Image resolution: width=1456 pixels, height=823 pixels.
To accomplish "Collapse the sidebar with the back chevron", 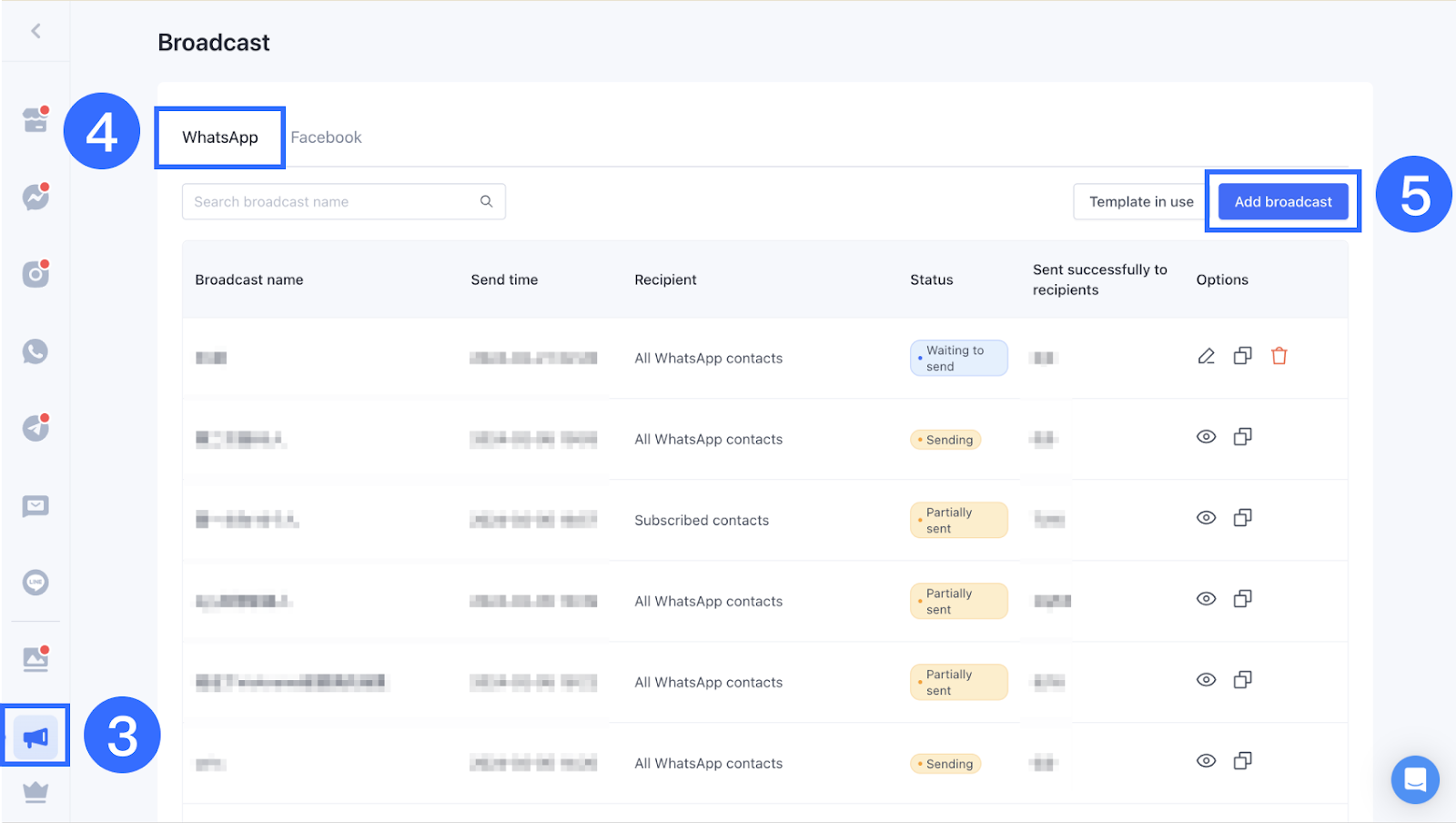I will point(35,31).
